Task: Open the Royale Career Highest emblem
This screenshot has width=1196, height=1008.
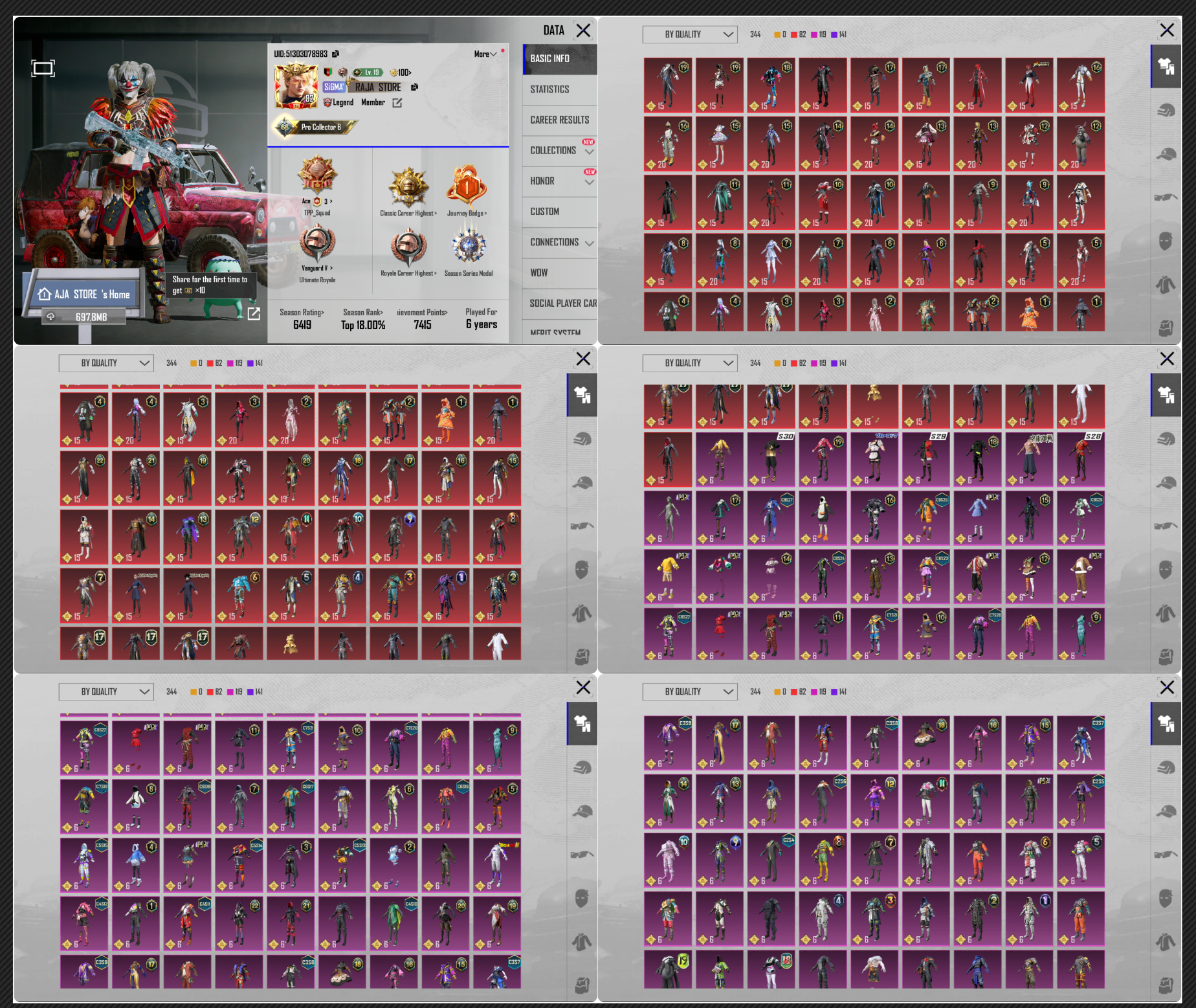Action: click(408, 247)
